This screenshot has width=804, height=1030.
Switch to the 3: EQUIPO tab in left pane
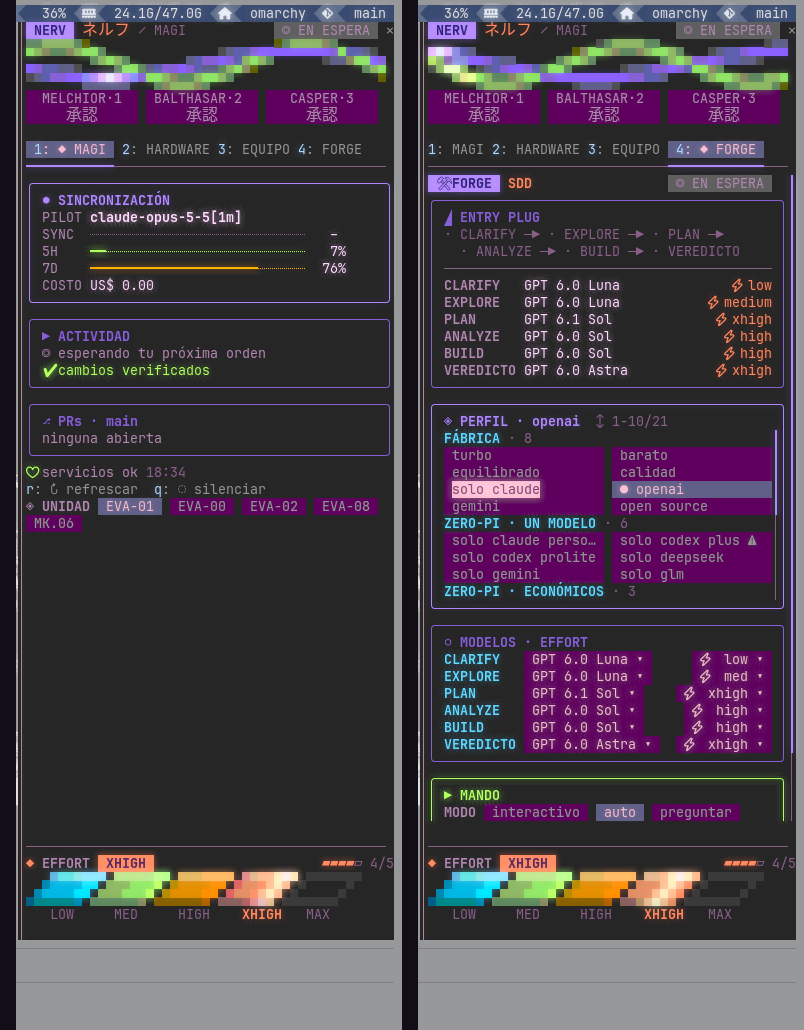(x=254, y=150)
